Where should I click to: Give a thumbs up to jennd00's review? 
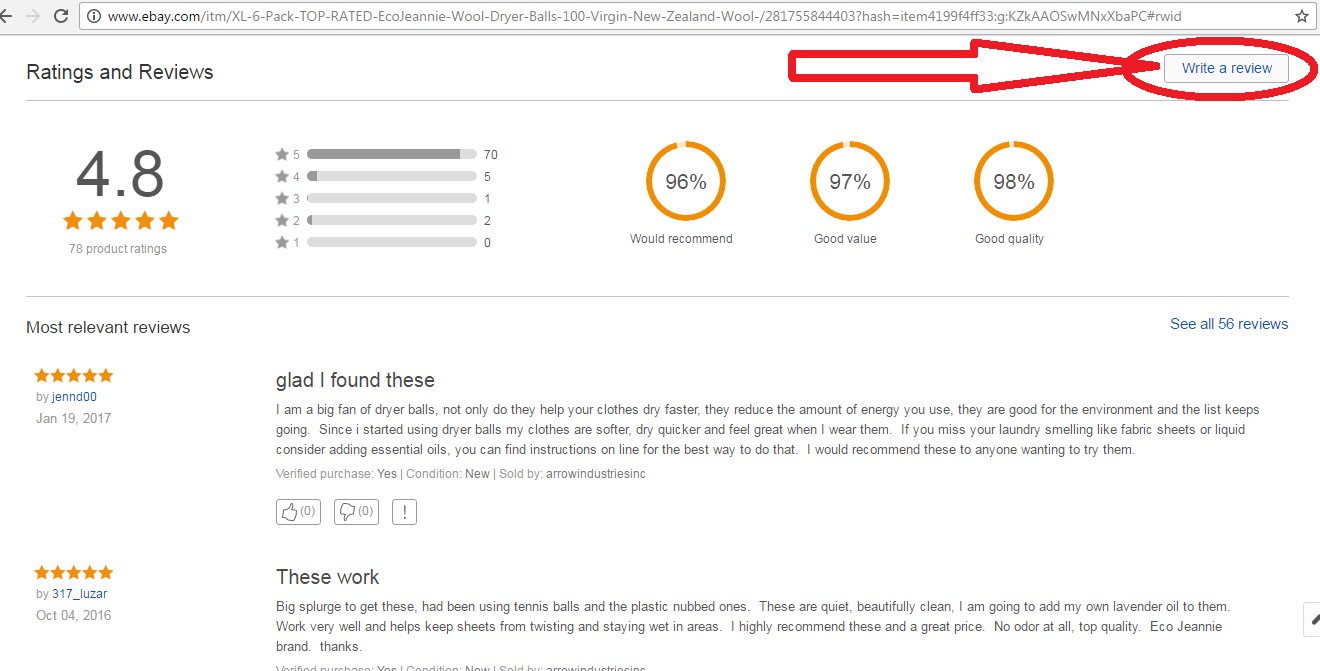tap(298, 511)
